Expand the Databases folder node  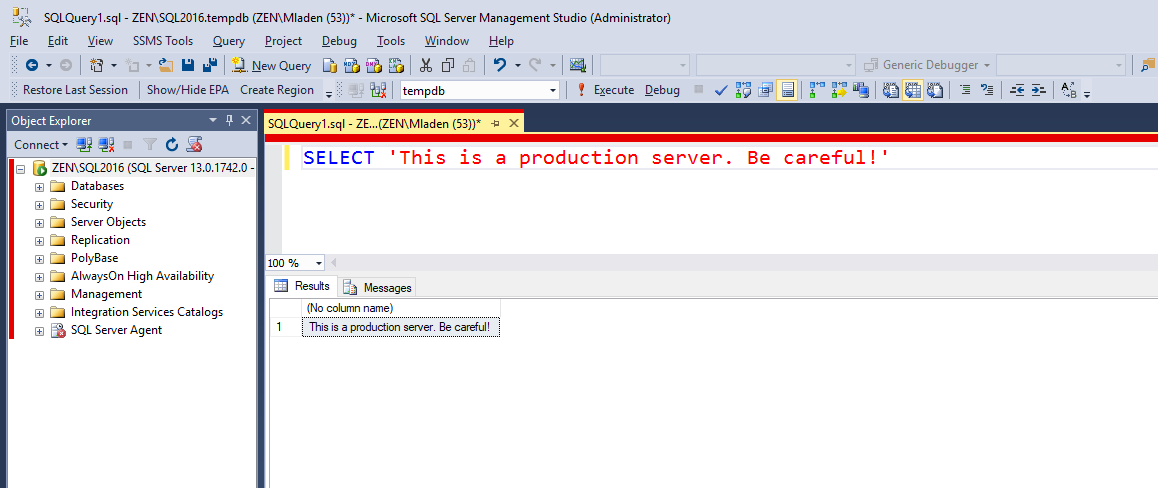pos(40,186)
